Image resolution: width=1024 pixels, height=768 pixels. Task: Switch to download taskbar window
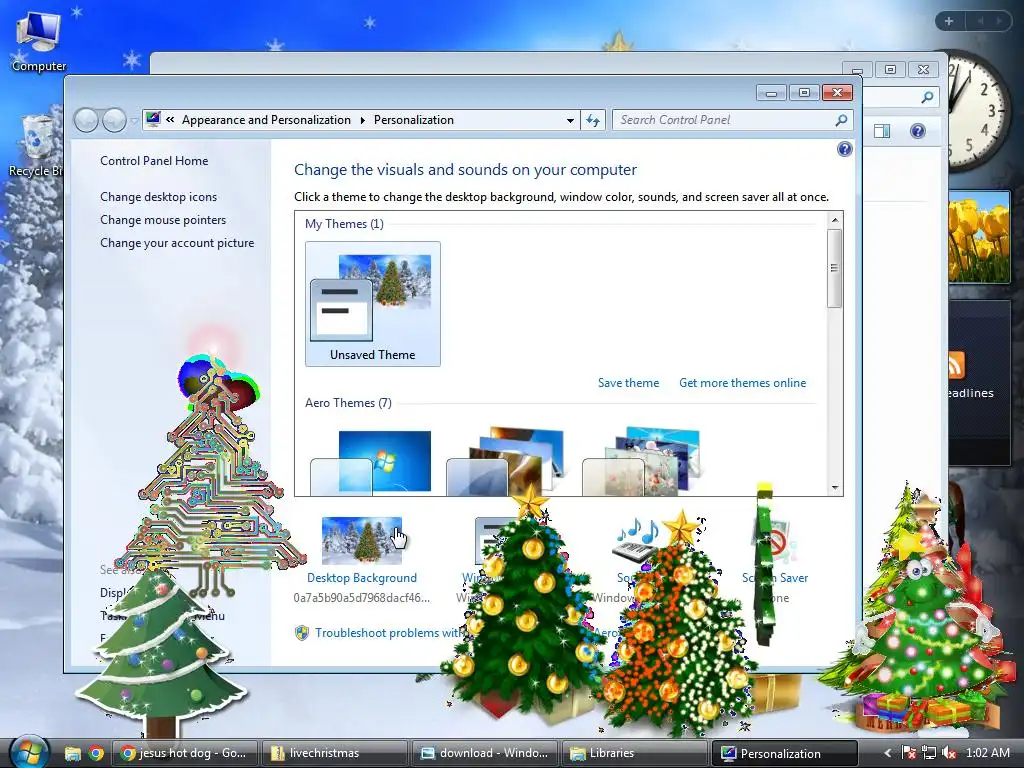[x=484, y=753]
